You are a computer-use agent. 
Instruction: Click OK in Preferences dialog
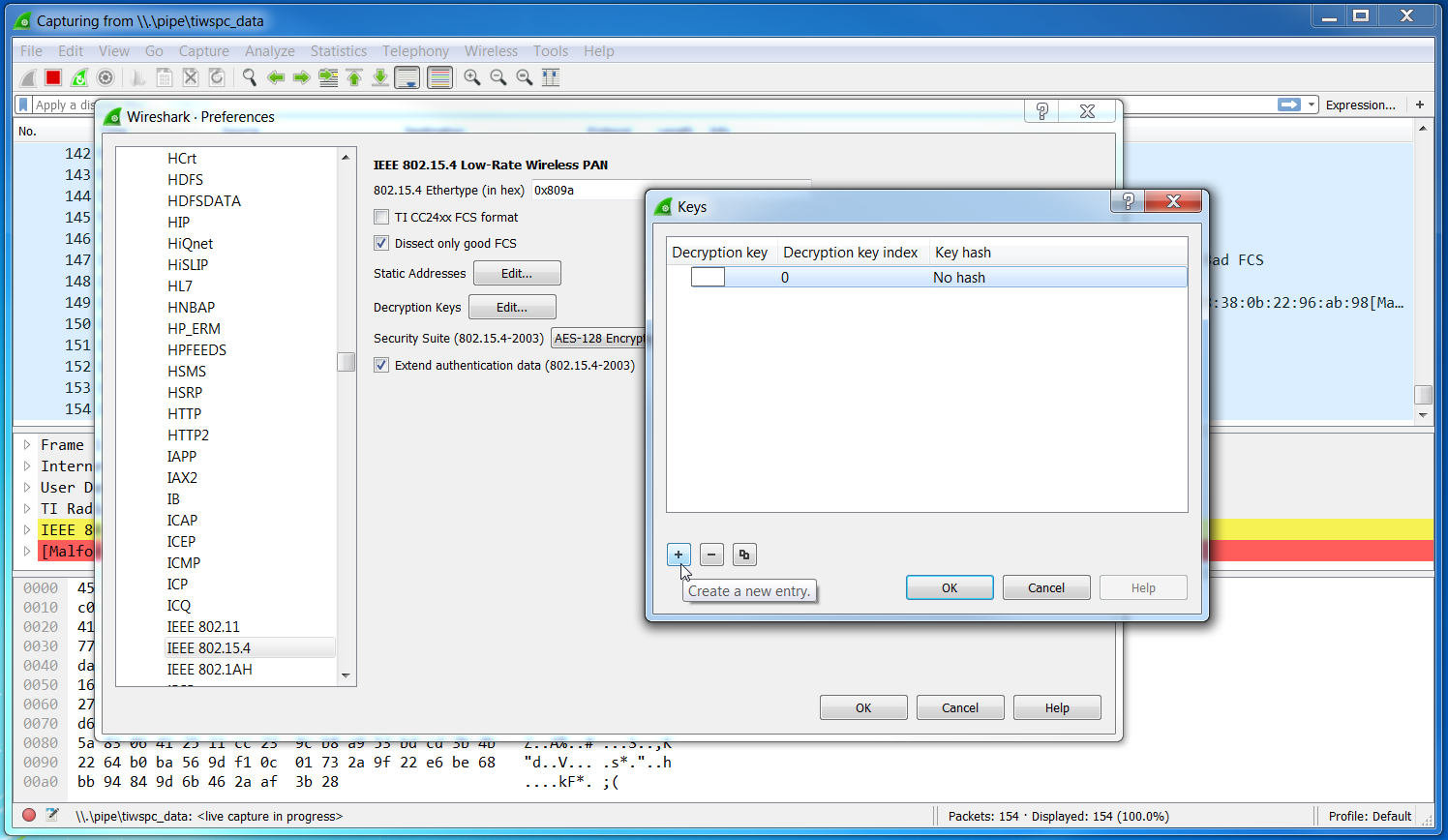(863, 707)
